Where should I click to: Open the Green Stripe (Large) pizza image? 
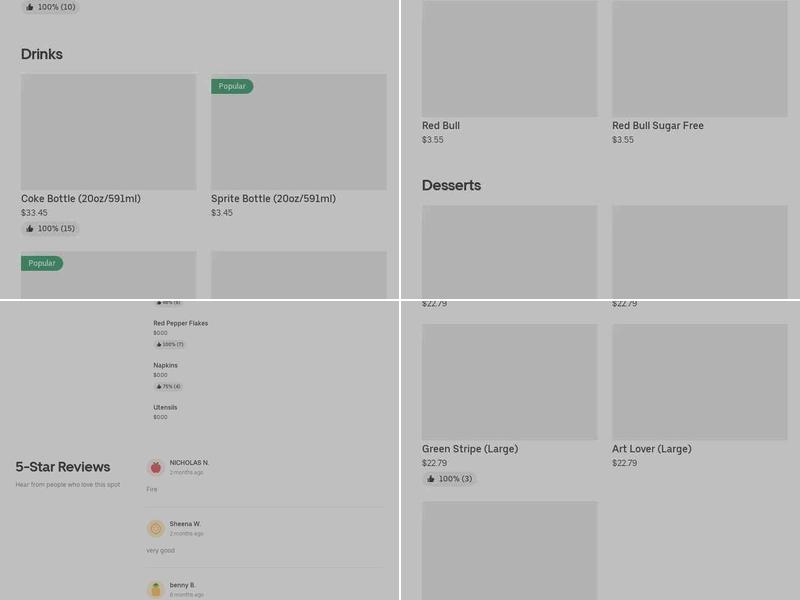tap(509, 382)
